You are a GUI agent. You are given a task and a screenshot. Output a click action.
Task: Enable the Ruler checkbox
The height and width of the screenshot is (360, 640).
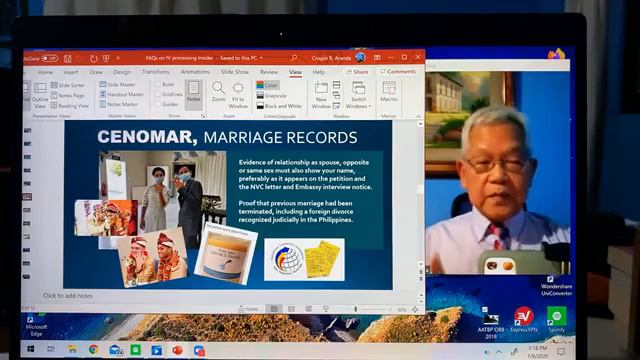click(x=158, y=84)
